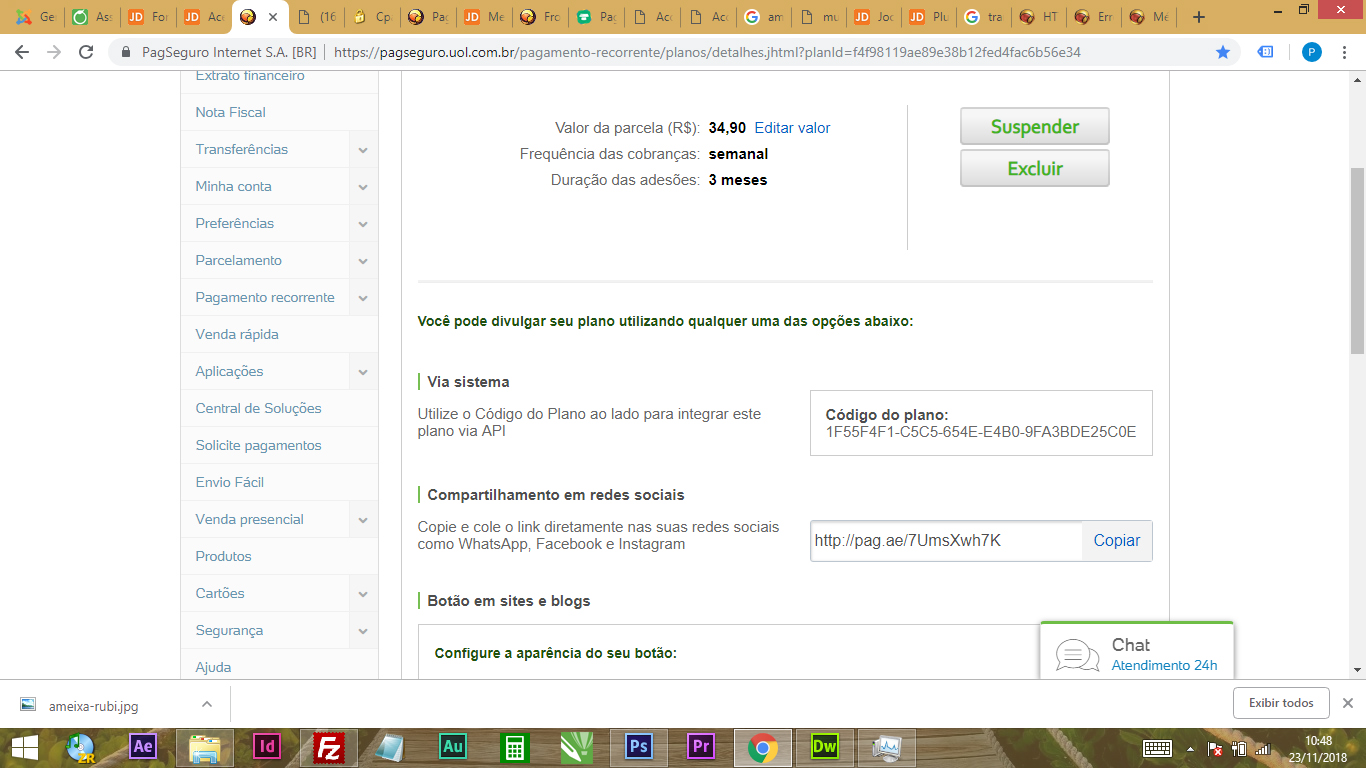Launch Adobe Audition from the taskbar
Image resolution: width=1366 pixels, height=768 pixels.
(x=453, y=747)
